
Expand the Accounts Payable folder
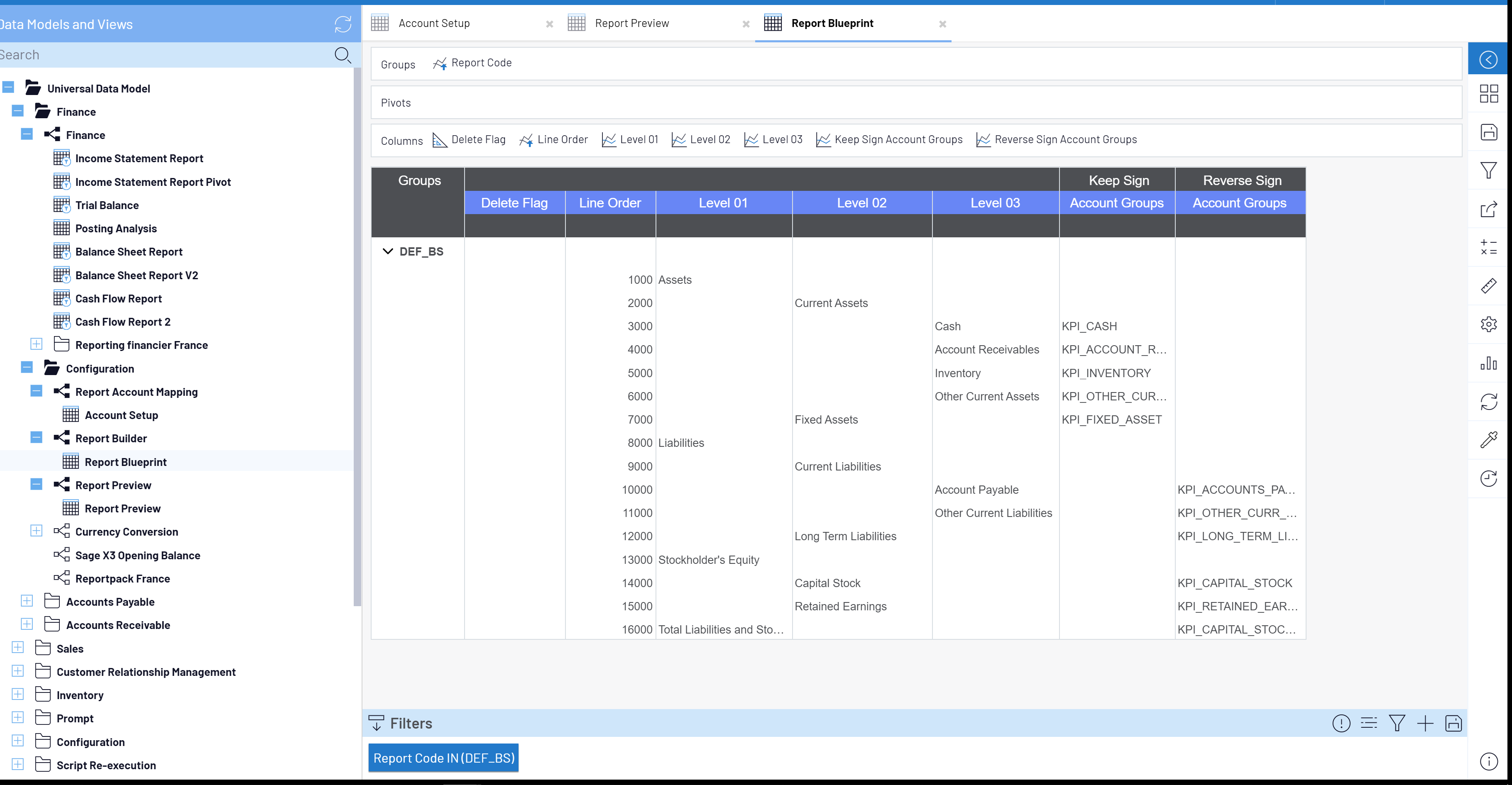tap(27, 601)
